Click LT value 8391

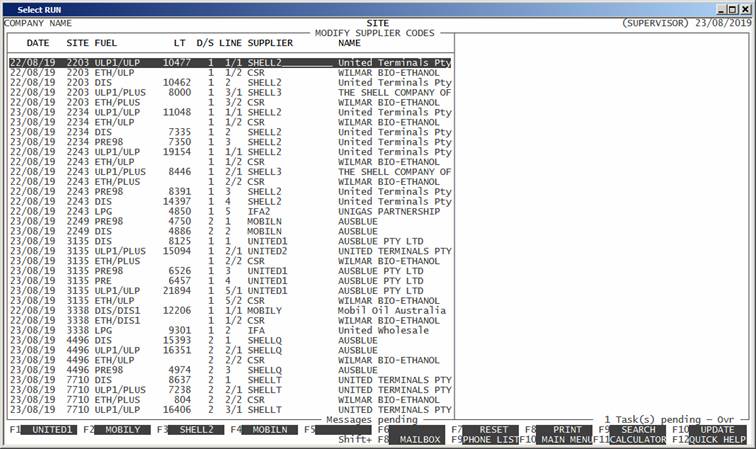pos(179,191)
